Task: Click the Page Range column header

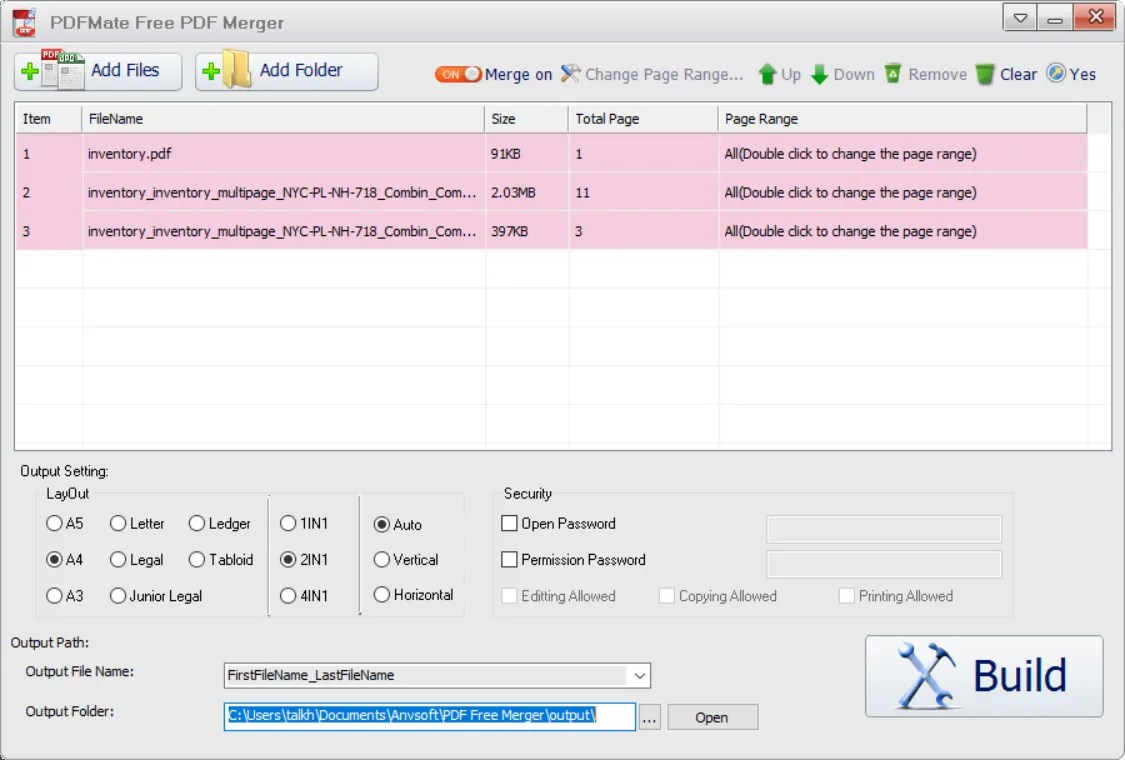Action: [900, 118]
